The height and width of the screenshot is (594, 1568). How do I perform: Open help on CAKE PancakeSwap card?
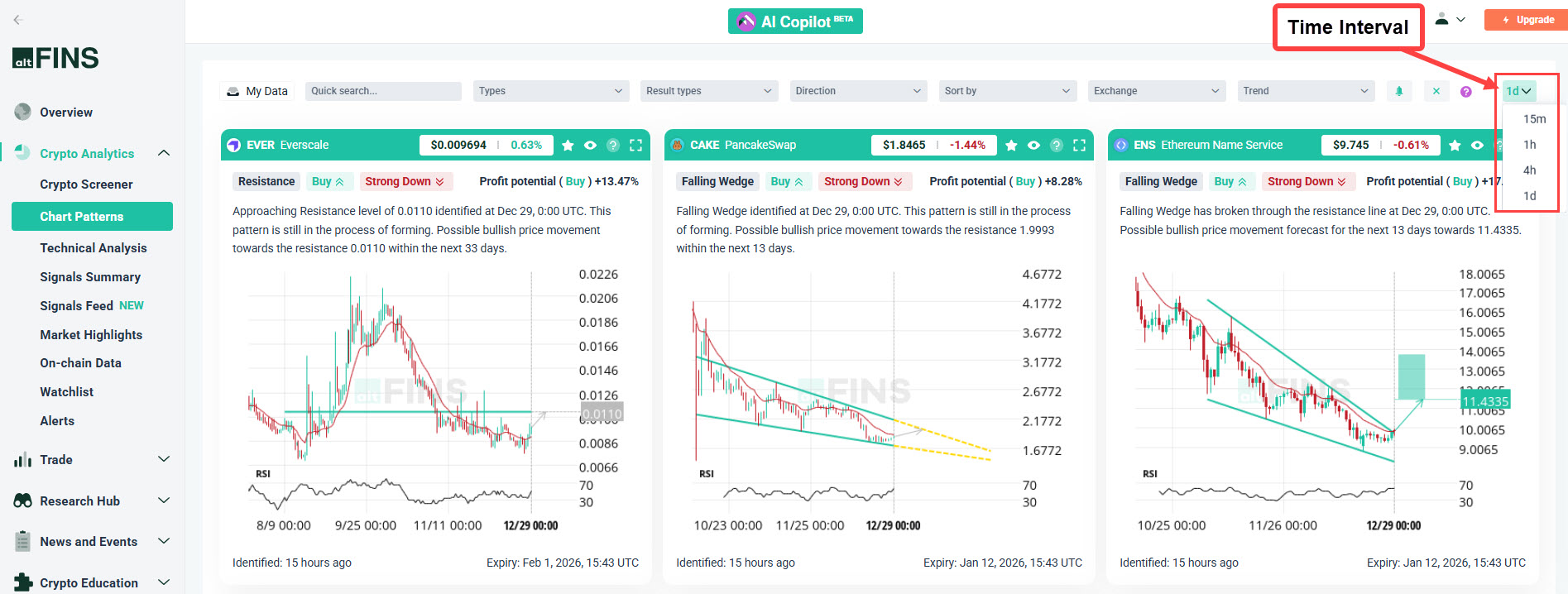point(1057,145)
